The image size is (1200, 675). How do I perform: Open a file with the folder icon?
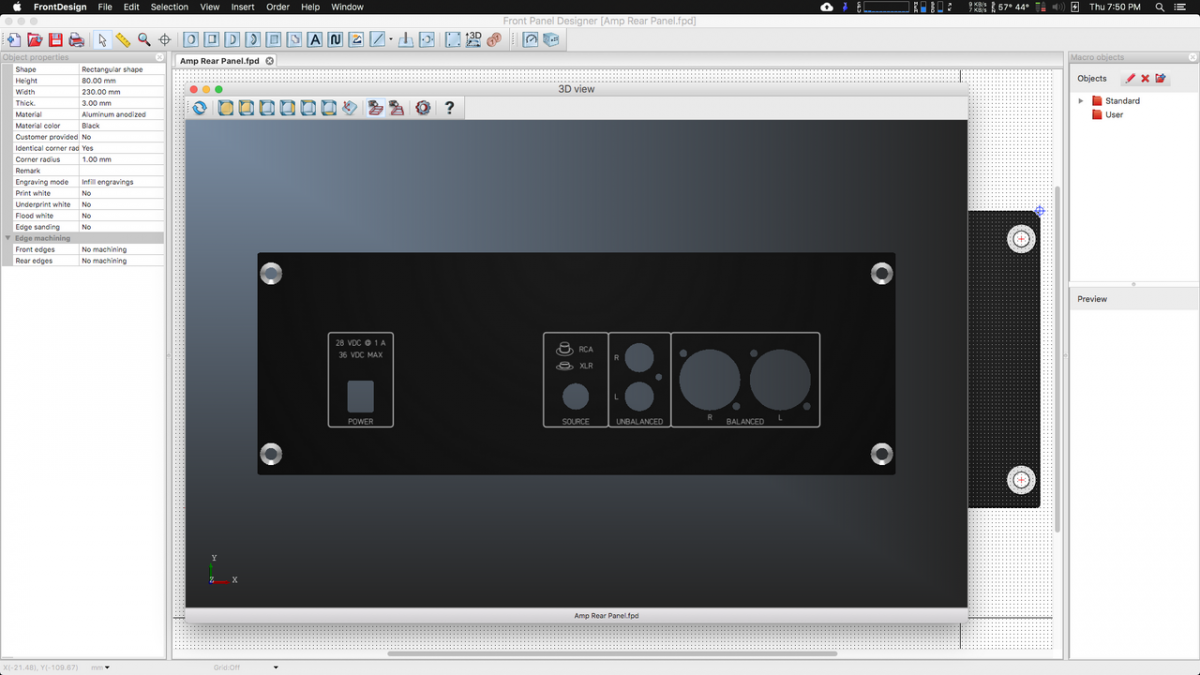pos(35,40)
